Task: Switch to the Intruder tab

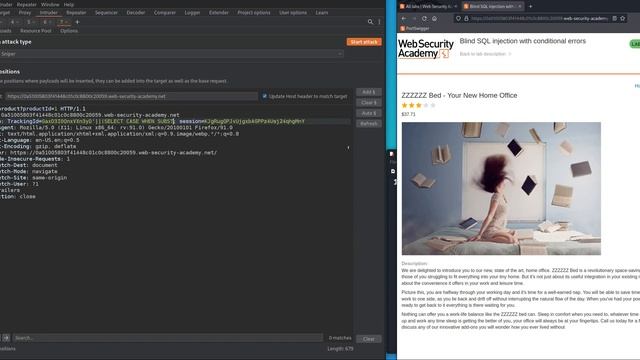Action: click(49, 13)
